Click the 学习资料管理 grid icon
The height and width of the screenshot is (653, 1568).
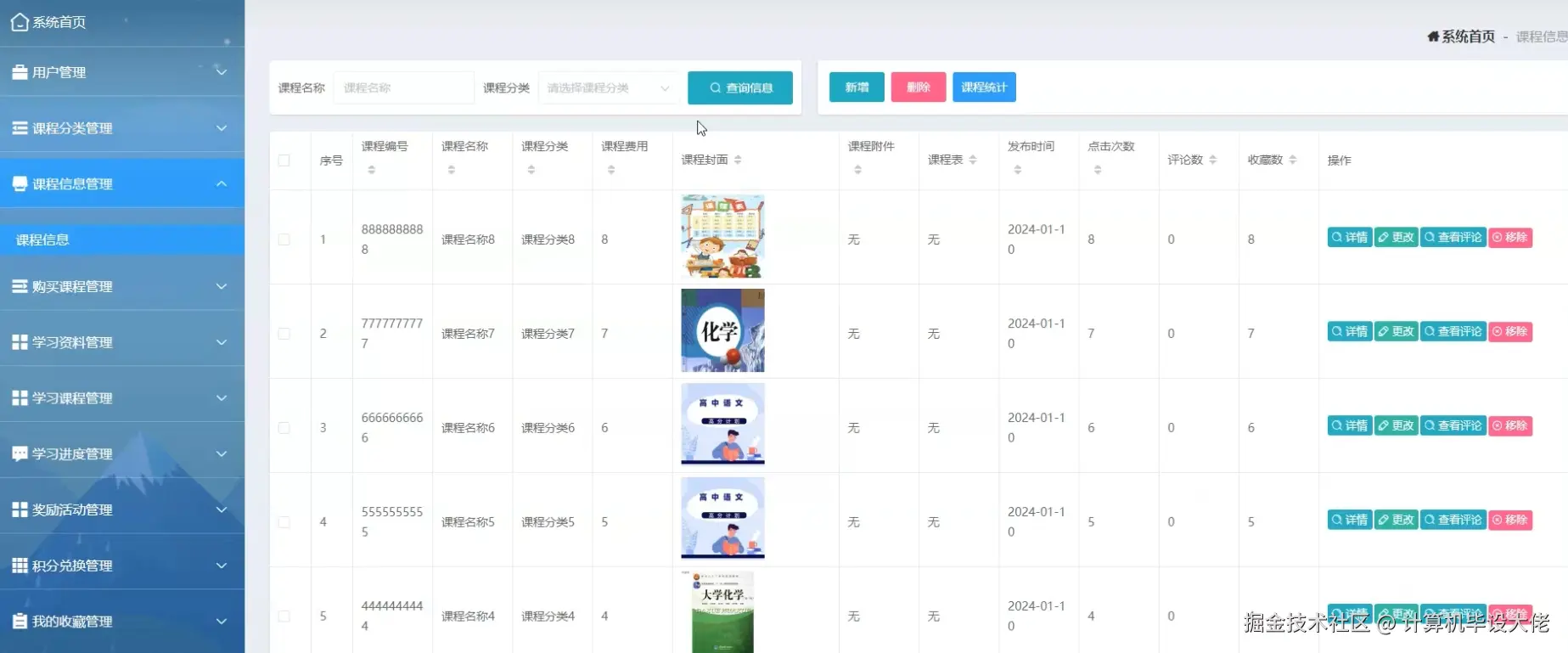click(x=20, y=342)
